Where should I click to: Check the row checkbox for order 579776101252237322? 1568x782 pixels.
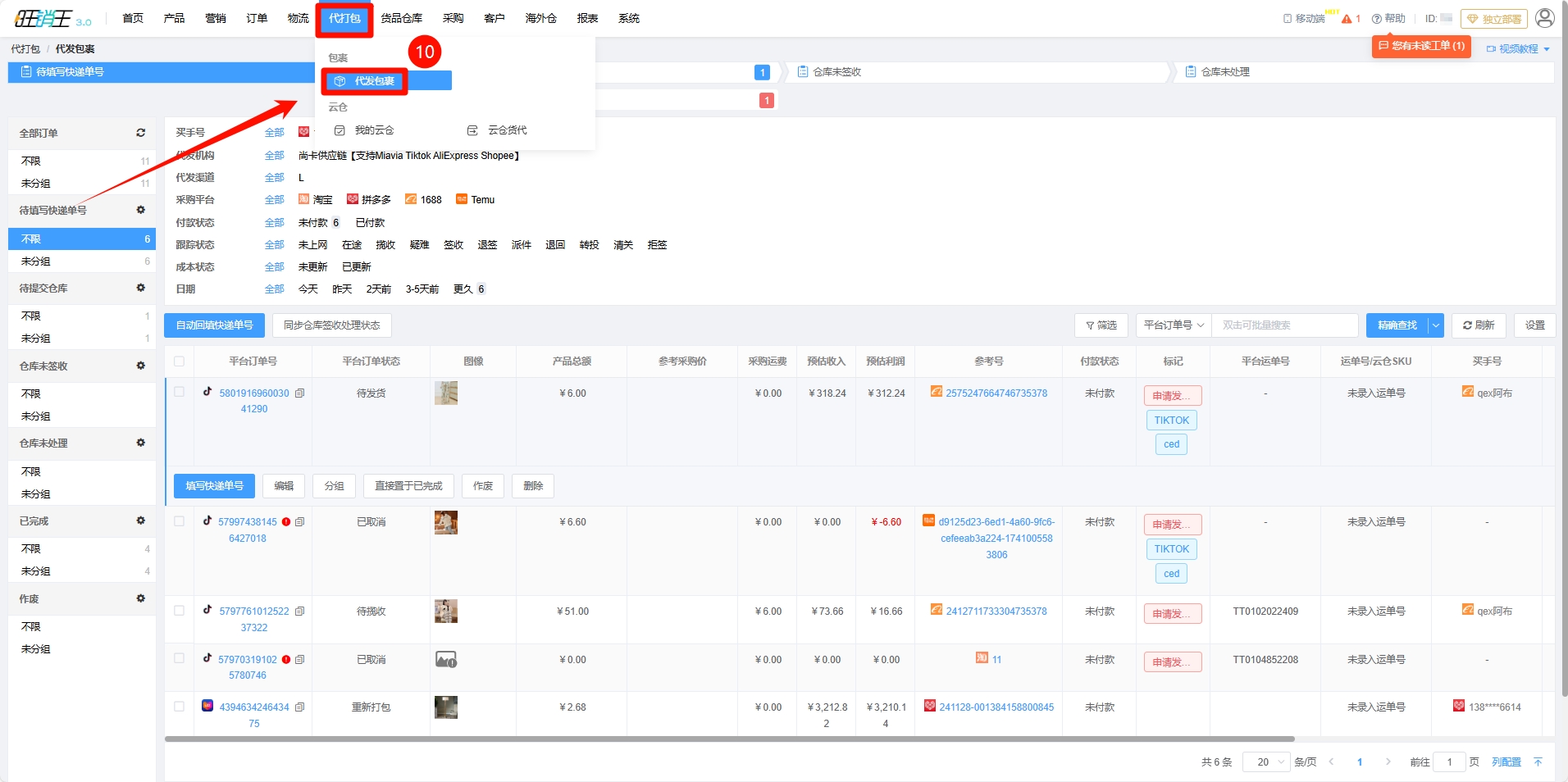[179, 611]
